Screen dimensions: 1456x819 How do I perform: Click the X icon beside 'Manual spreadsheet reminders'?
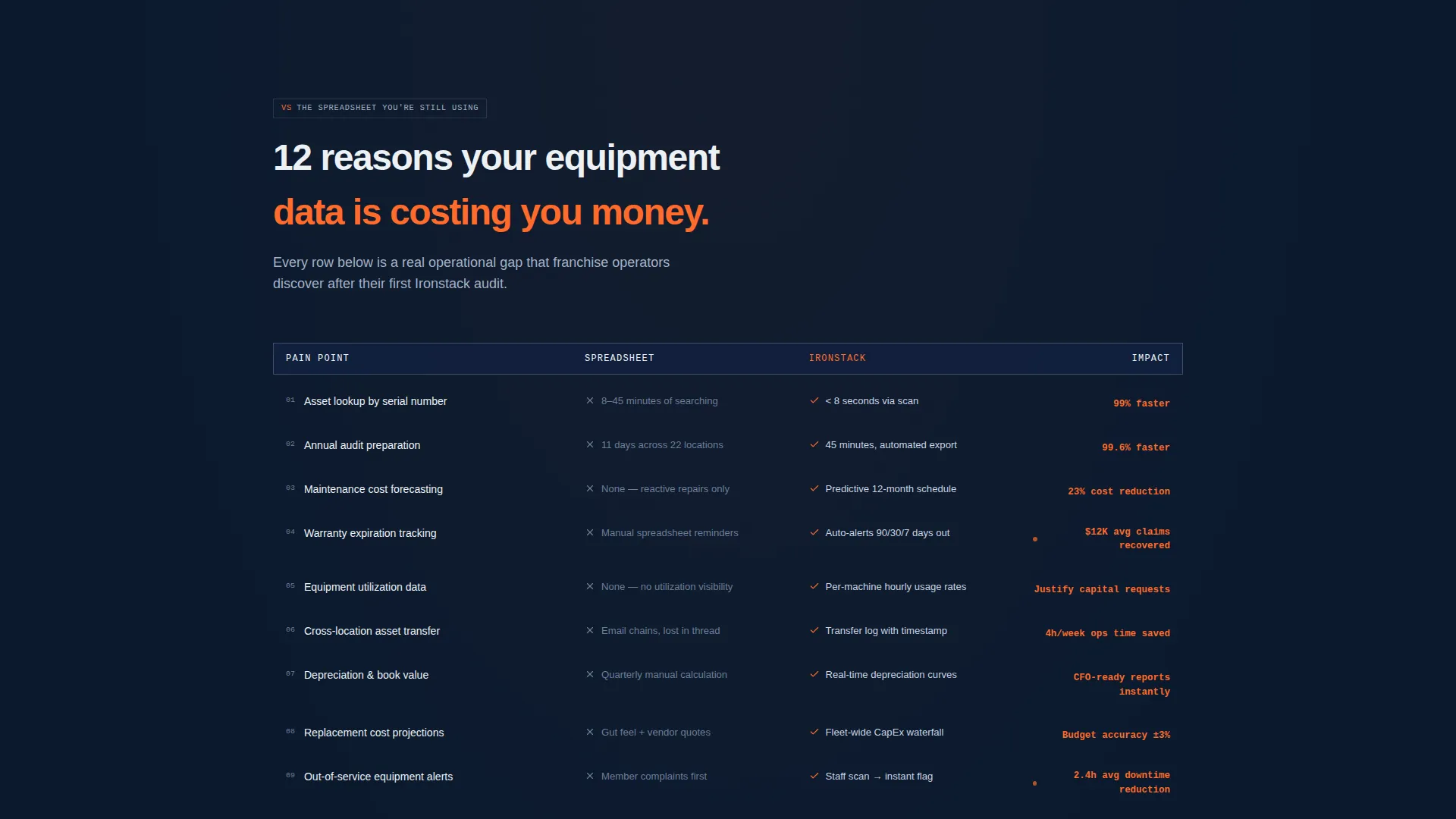(590, 532)
